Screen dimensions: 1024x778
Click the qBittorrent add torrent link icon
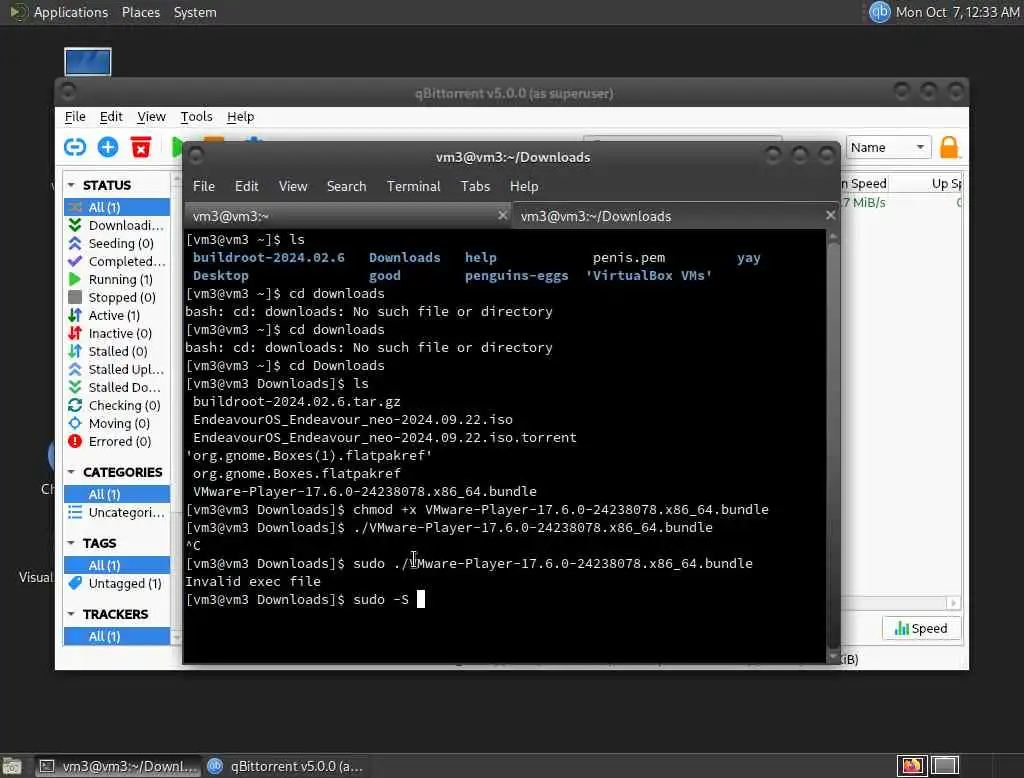click(75, 147)
